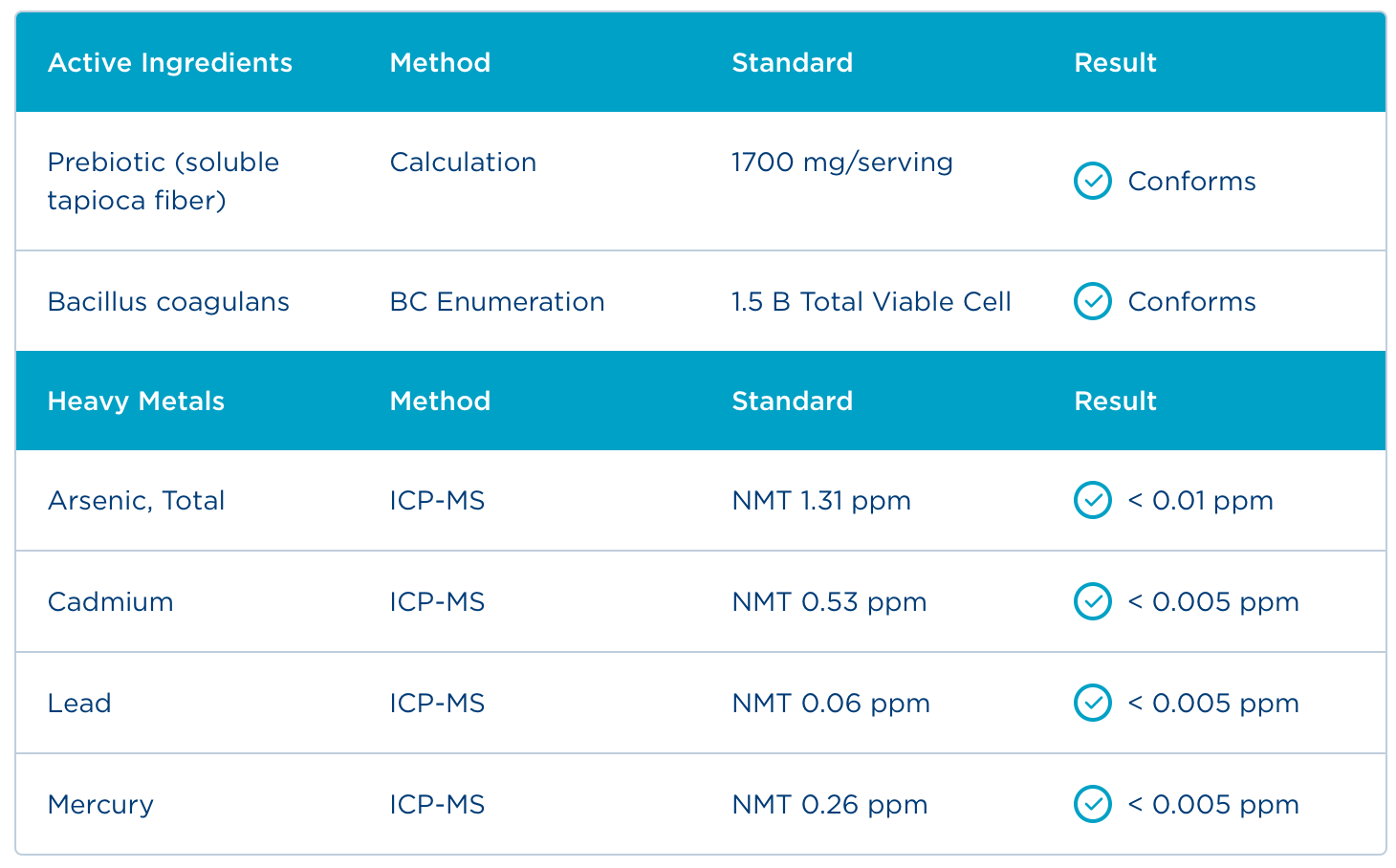Screen dimensions: 1396x868
Task: Click the Arsenic result checkmark icon
Action: point(1092,500)
